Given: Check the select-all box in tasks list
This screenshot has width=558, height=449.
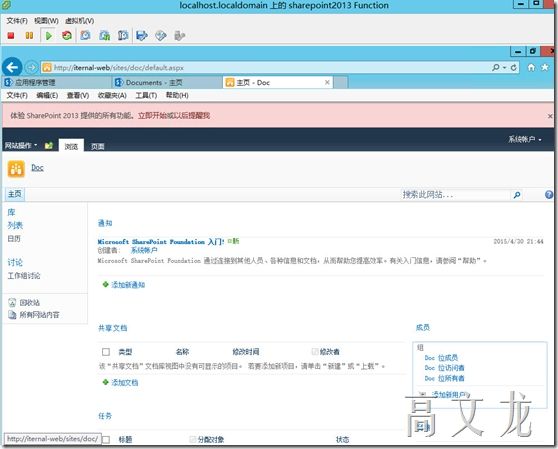Looking at the screenshot, I should click(106, 440).
